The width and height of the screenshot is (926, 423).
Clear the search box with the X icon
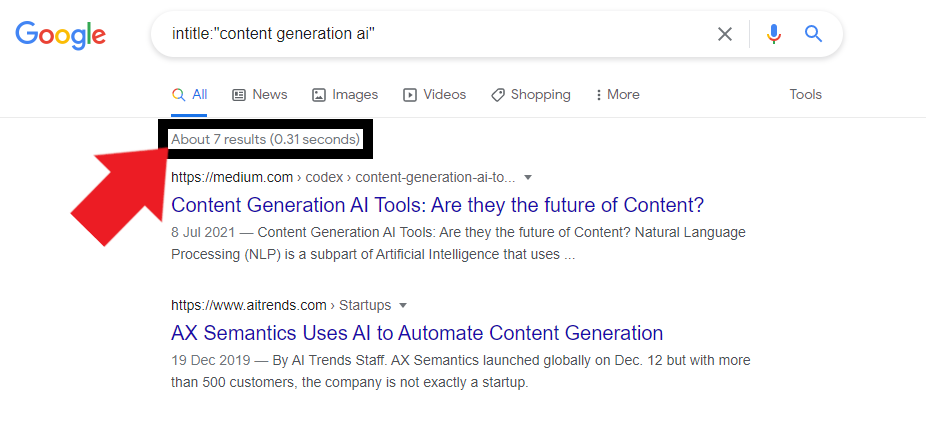point(725,34)
